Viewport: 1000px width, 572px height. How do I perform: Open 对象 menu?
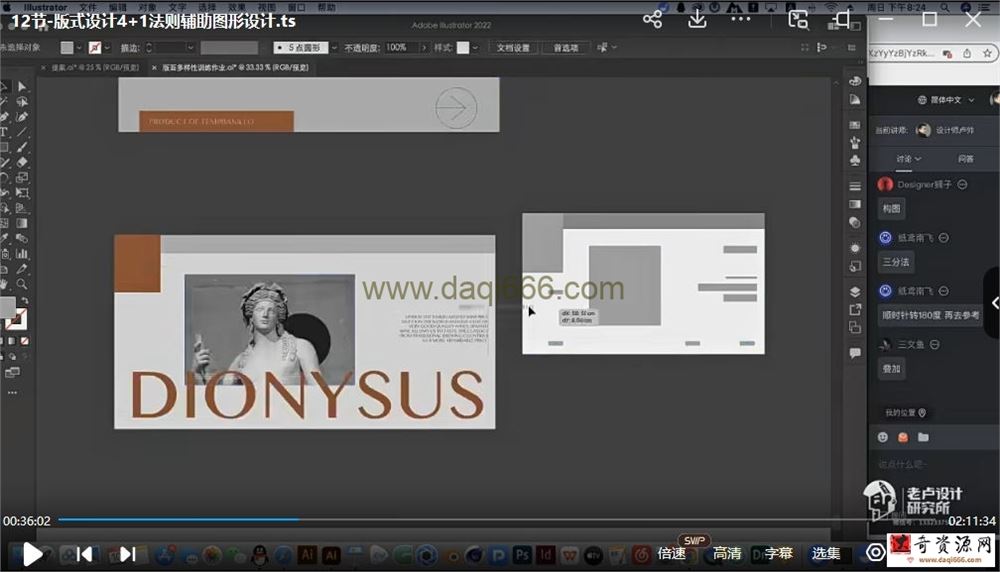[x=147, y=7]
